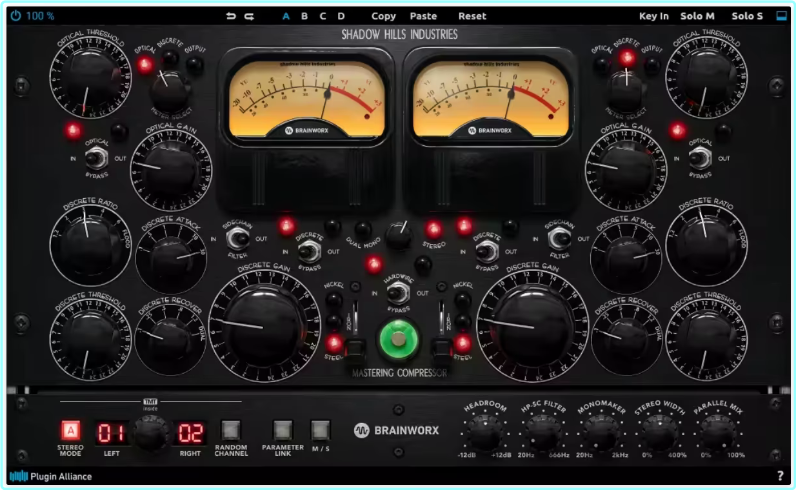Click the undo arrow icon

point(231,16)
